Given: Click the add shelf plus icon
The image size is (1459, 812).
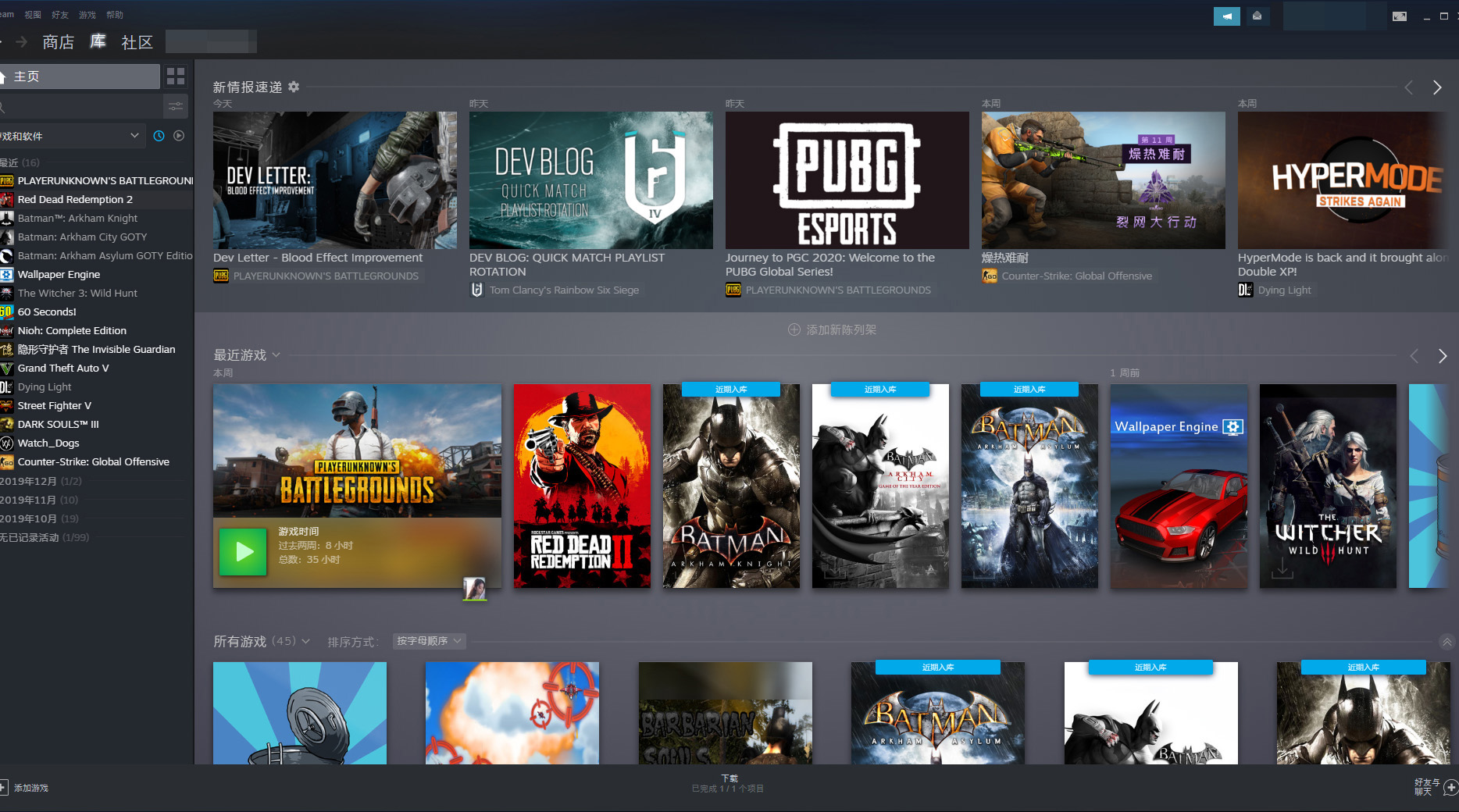Looking at the screenshot, I should (x=794, y=329).
